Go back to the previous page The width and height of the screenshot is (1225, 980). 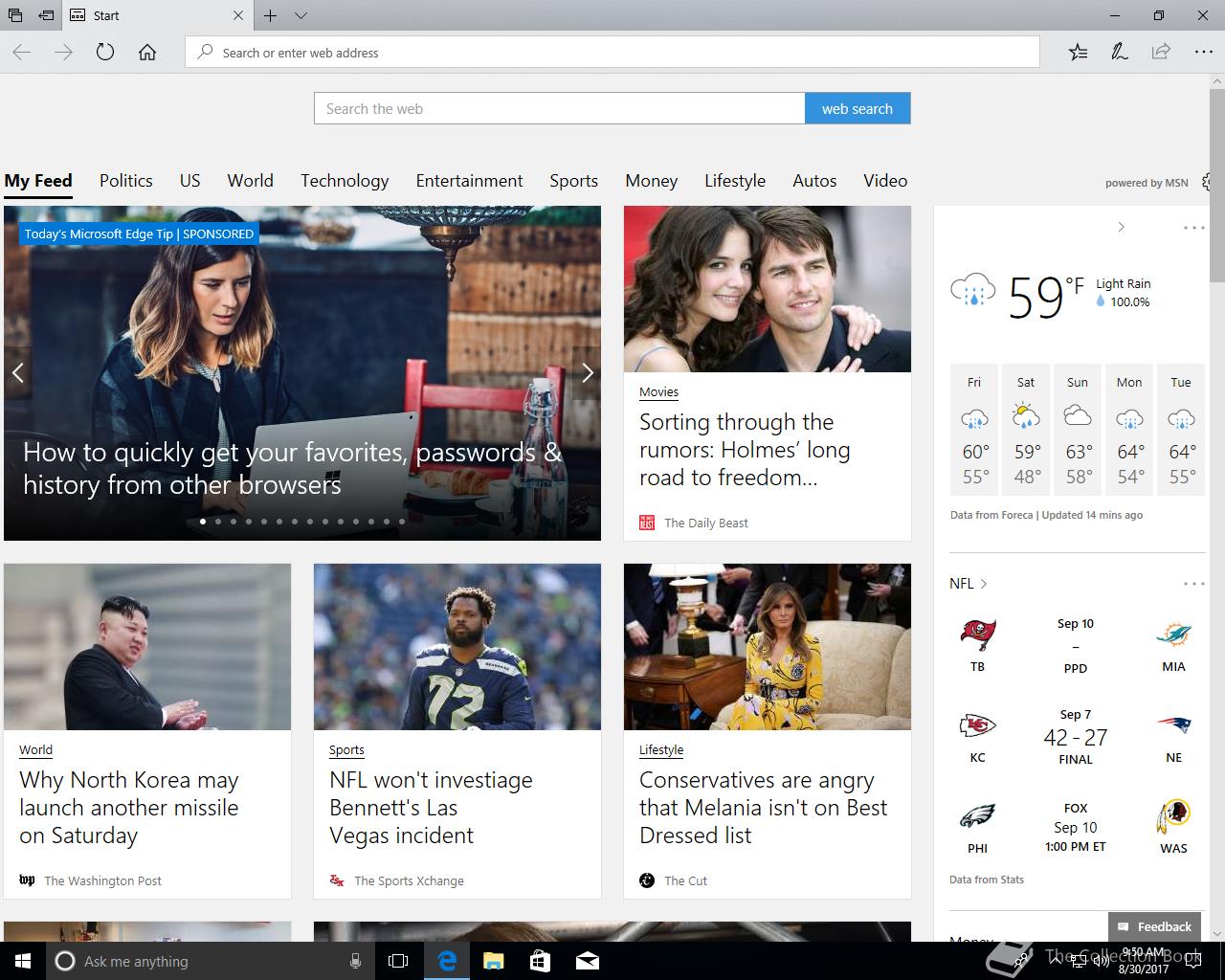(21, 53)
